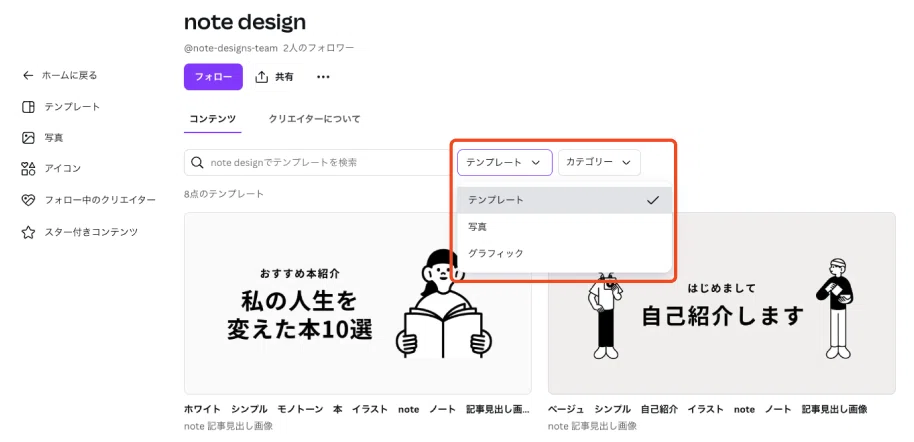Open the 自己紹介します template thumbnail
This screenshot has width=914, height=442.
click(x=722, y=303)
